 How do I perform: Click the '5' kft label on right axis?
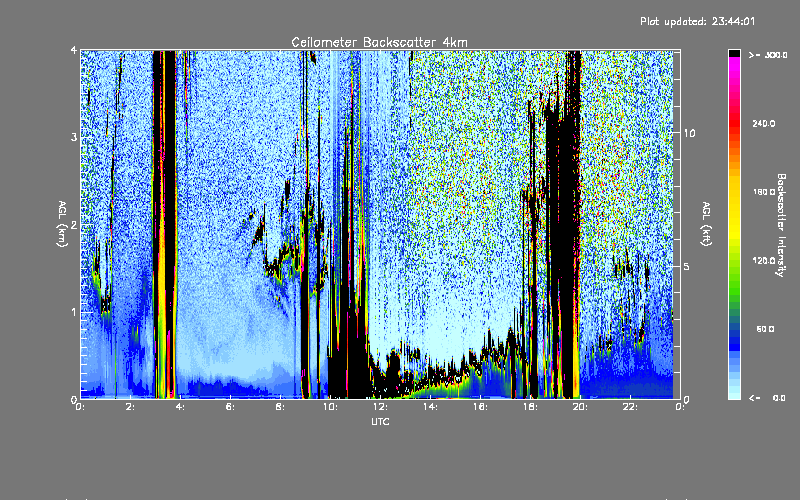click(x=686, y=266)
